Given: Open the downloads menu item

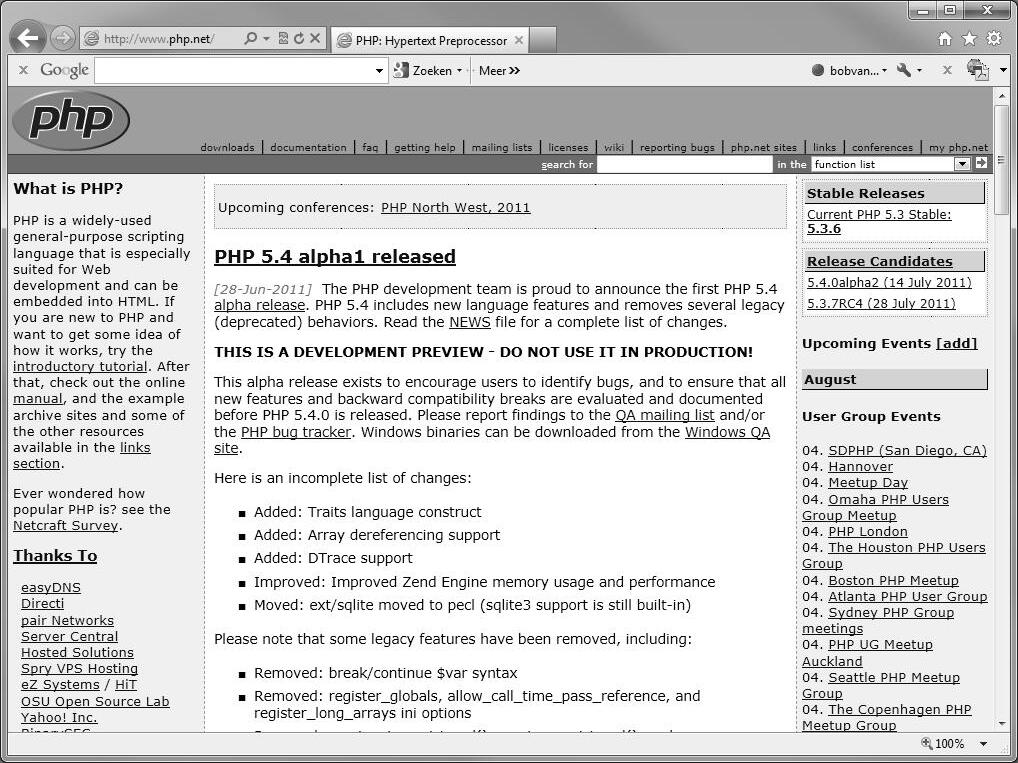Looking at the screenshot, I should click(x=227, y=147).
